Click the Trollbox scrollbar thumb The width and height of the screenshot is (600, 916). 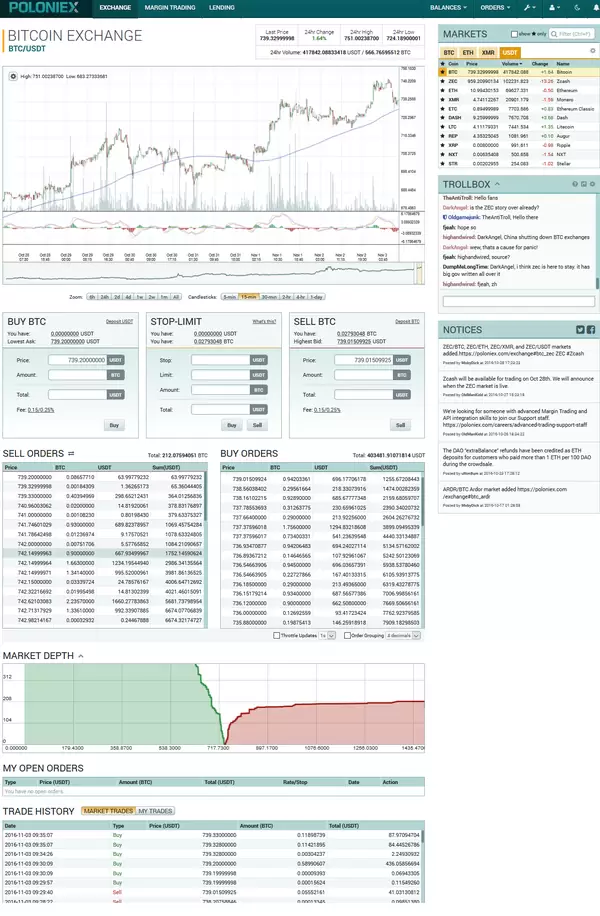pos(597,283)
